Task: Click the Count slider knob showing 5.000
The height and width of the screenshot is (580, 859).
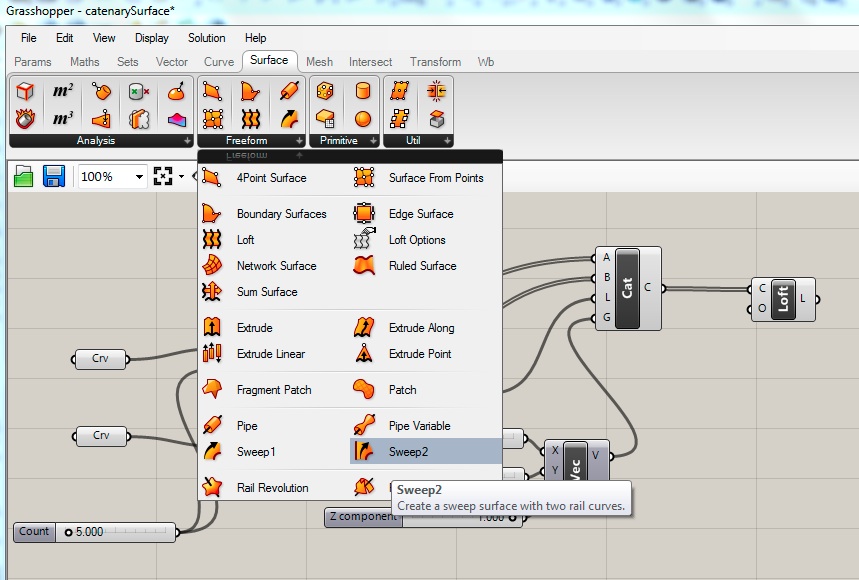Action: [68, 532]
